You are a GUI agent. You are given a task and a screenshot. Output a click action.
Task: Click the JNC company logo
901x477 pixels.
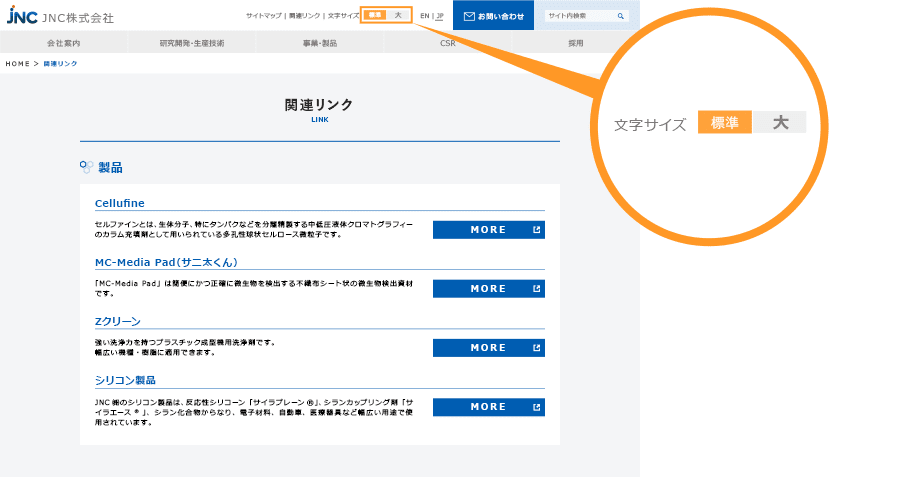(x=60, y=16)
